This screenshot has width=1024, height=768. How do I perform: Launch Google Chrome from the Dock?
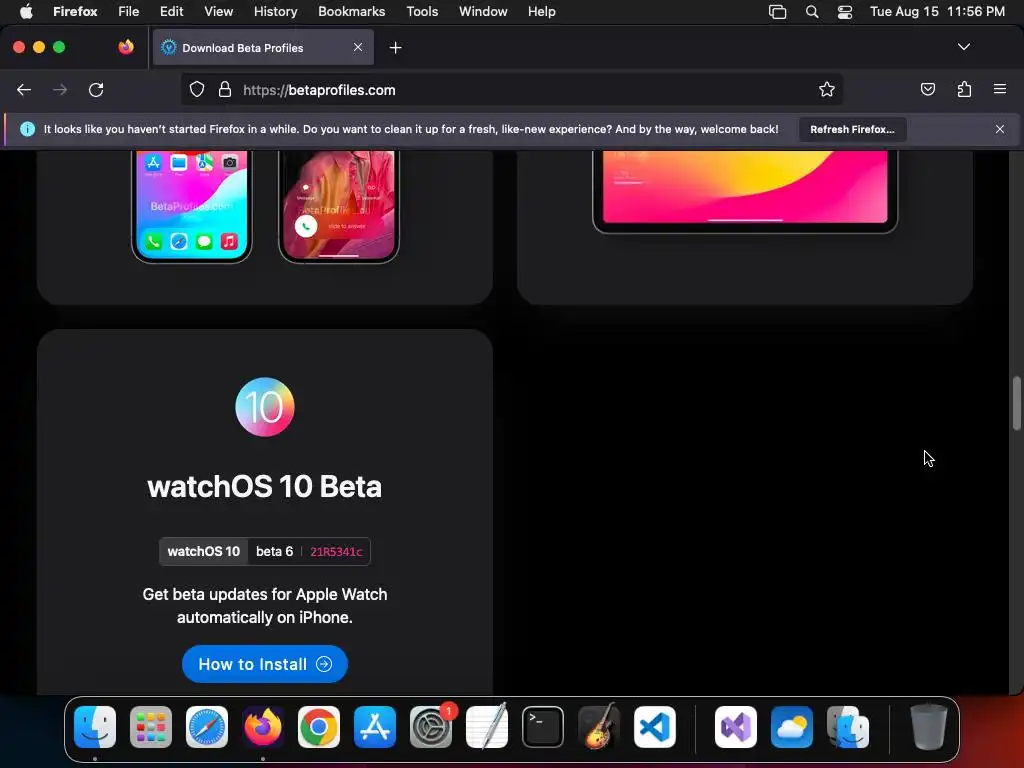(x=319, y=727)
